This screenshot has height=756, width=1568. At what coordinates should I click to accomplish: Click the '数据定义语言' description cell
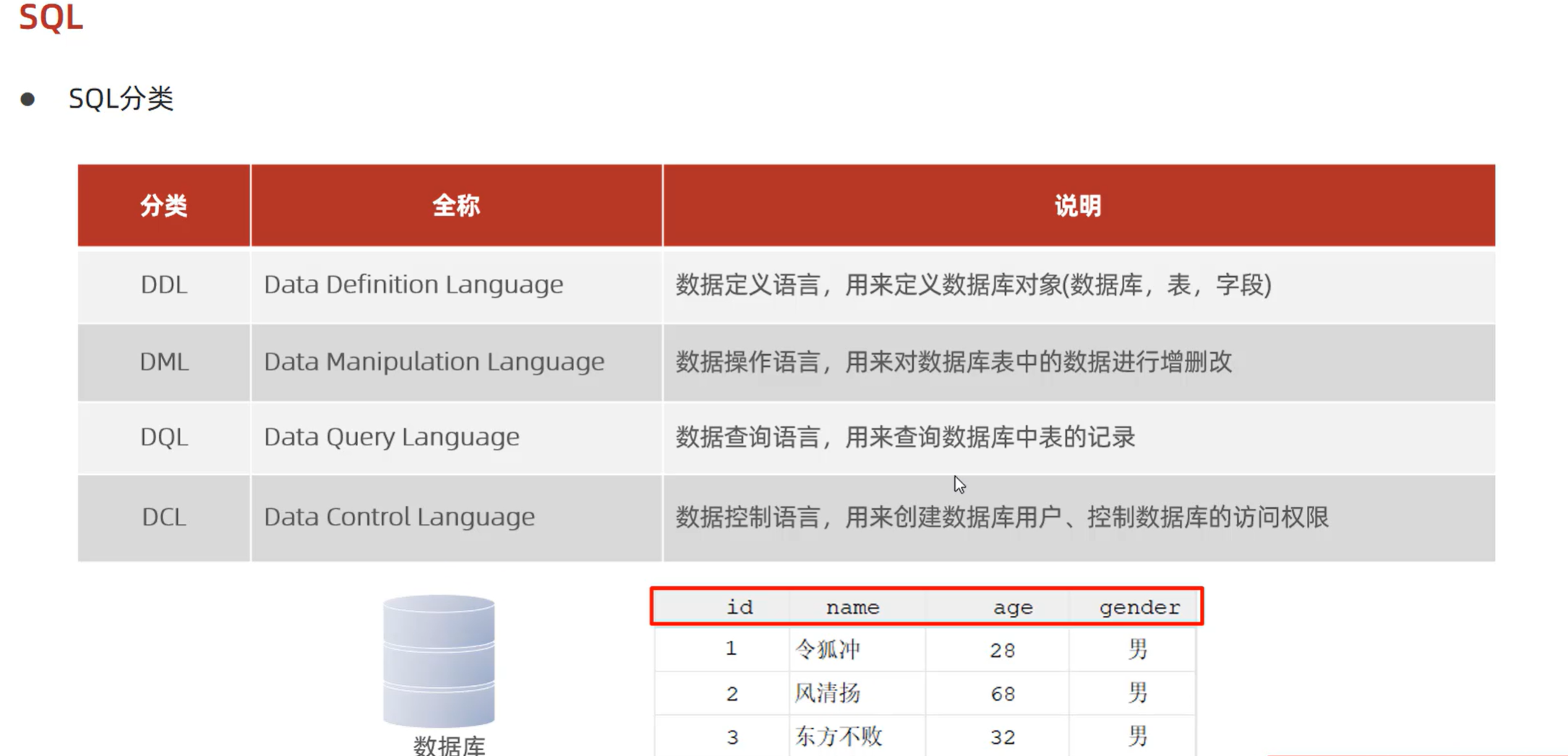click(x=1079, y=285)
